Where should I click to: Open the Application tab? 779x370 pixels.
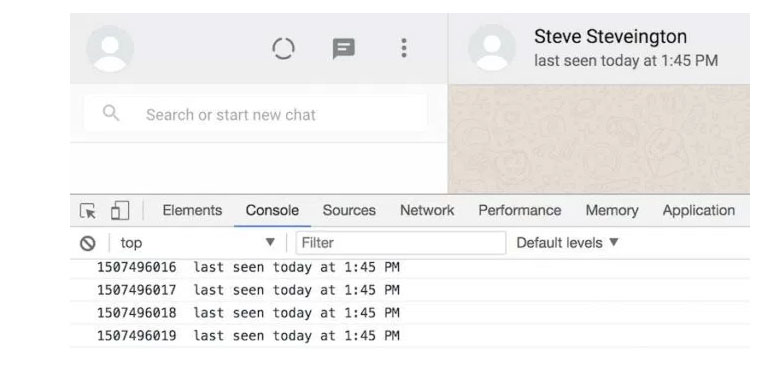coord(699,211)
